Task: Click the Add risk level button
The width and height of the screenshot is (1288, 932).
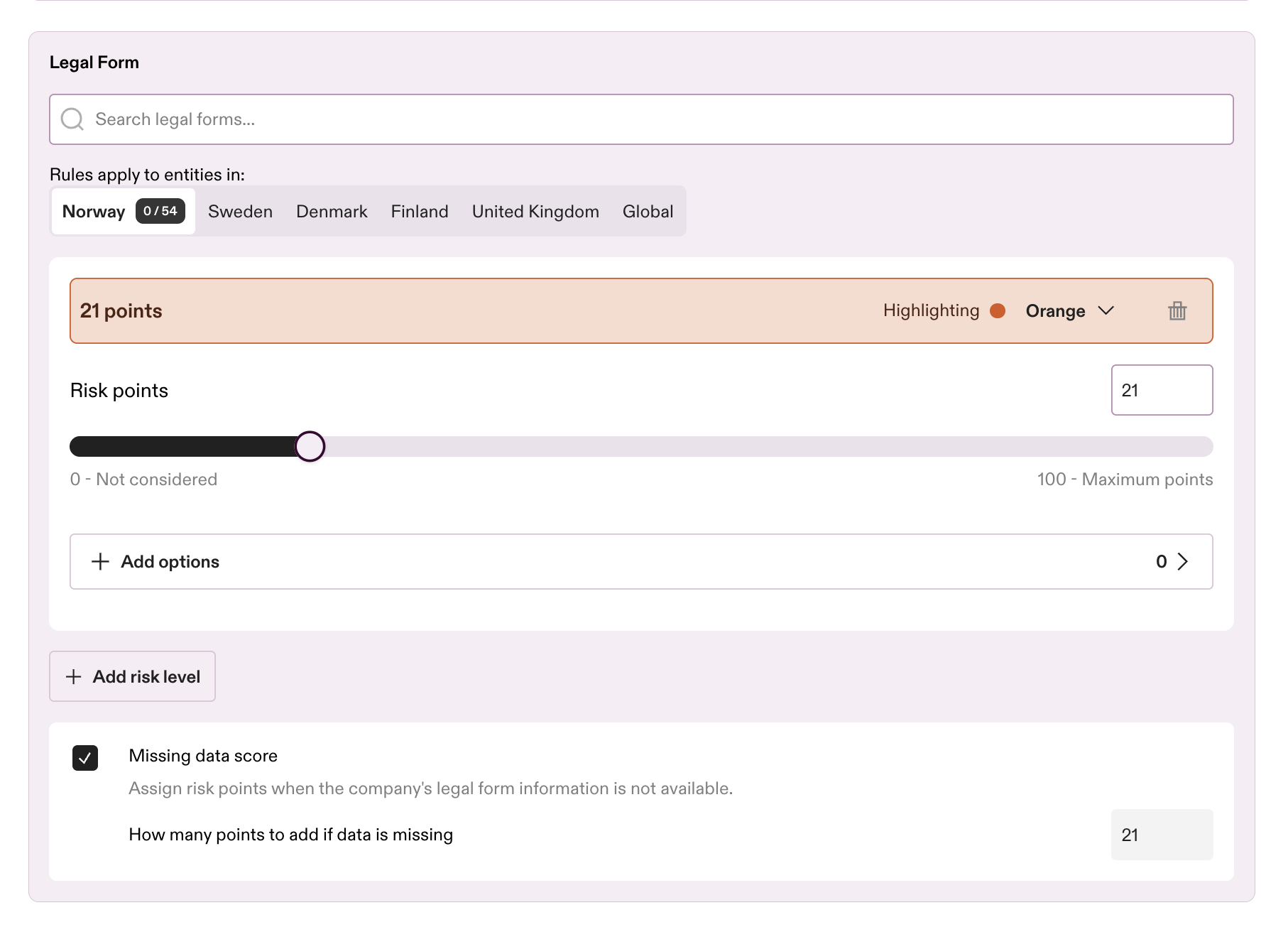Action: pos(132,677)
